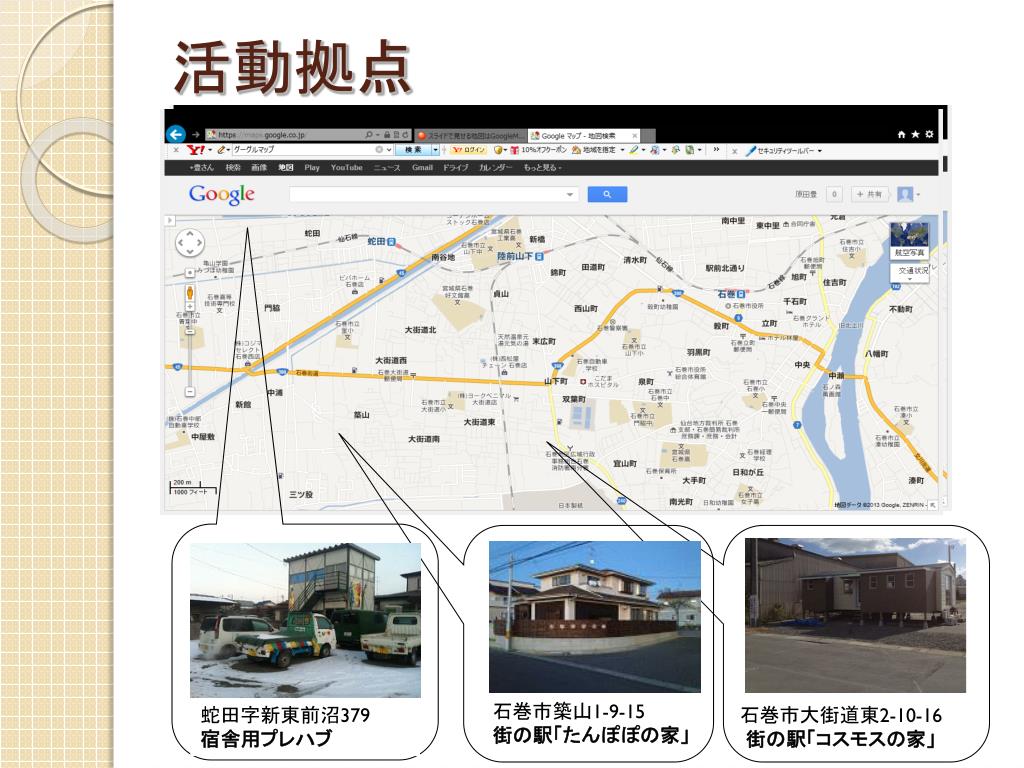This screenshot has height=768, width=1024.
Task: Click the Yahoo ログイン button
Action: (x=469, y=150)
